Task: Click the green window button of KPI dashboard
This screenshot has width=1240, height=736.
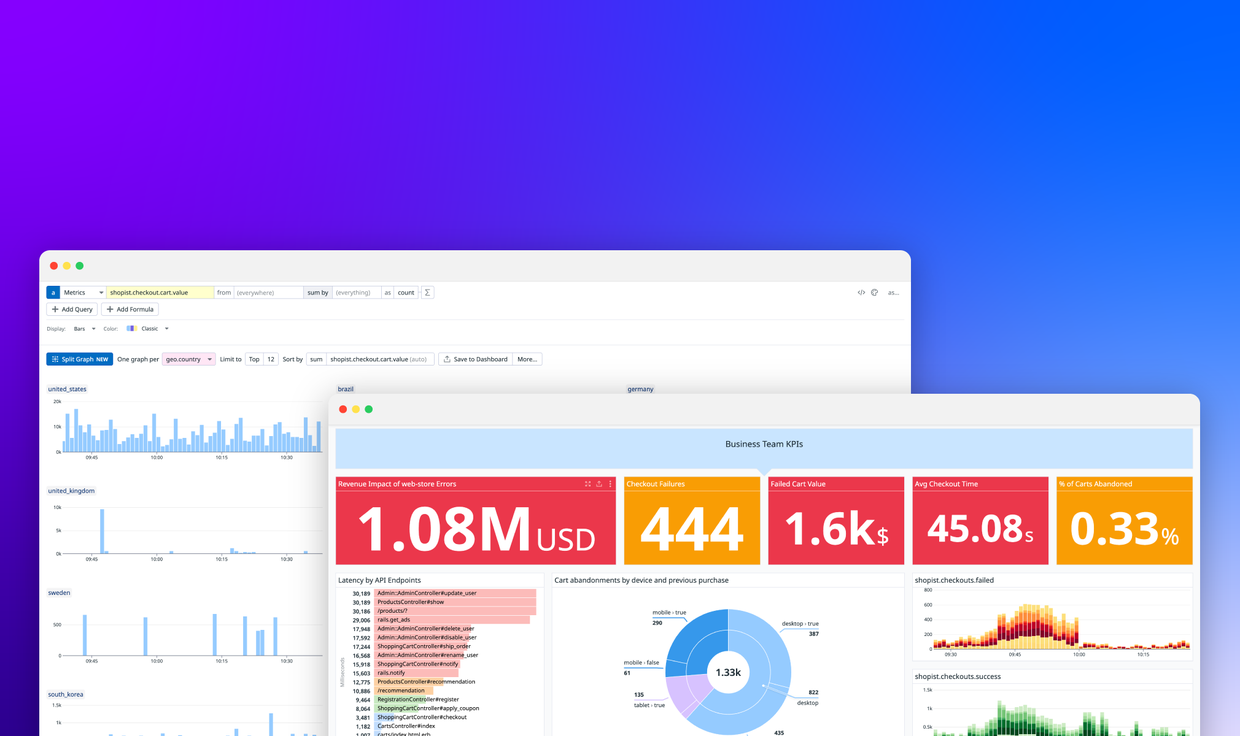Action: (x=369, y=409)
